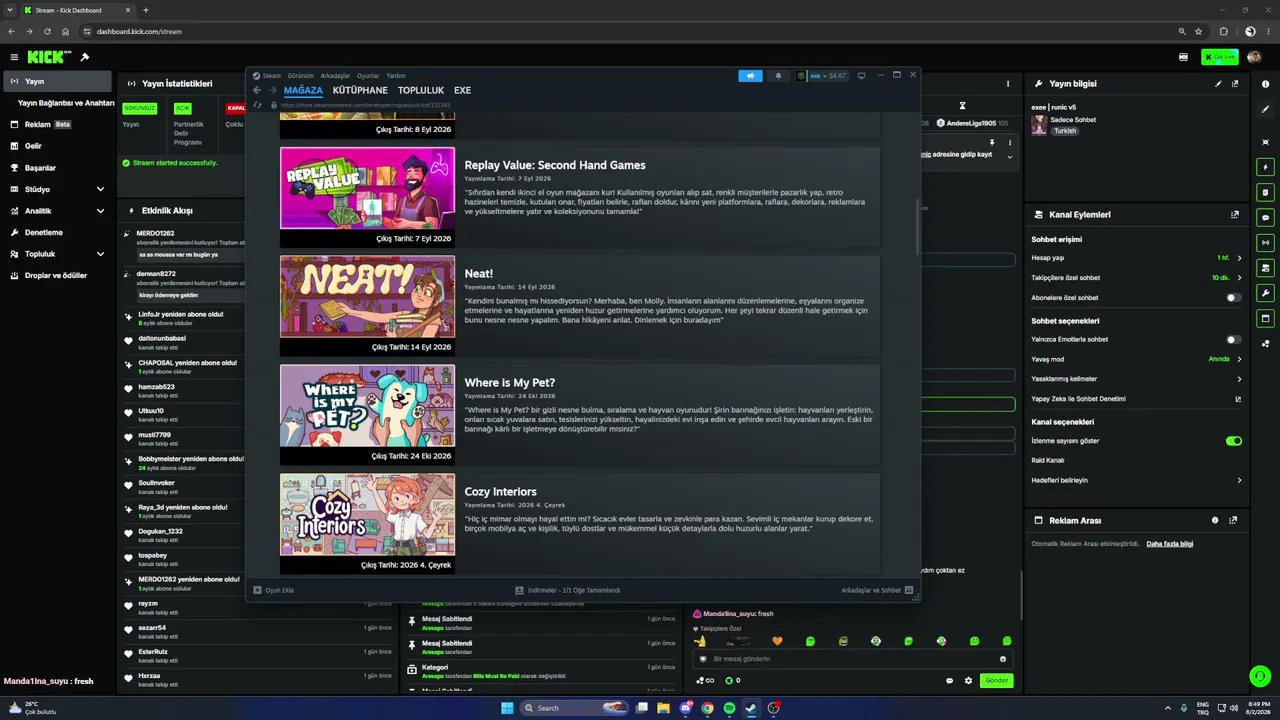The width and height of the screenshot is (1280, 720).
Task: Open the Daha fazla bilgi link
Action: [1170, 544]
